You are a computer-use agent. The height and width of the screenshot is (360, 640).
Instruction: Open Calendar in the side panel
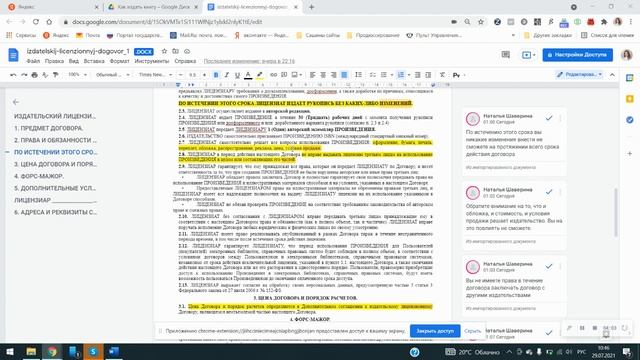[x=630, y=78]
